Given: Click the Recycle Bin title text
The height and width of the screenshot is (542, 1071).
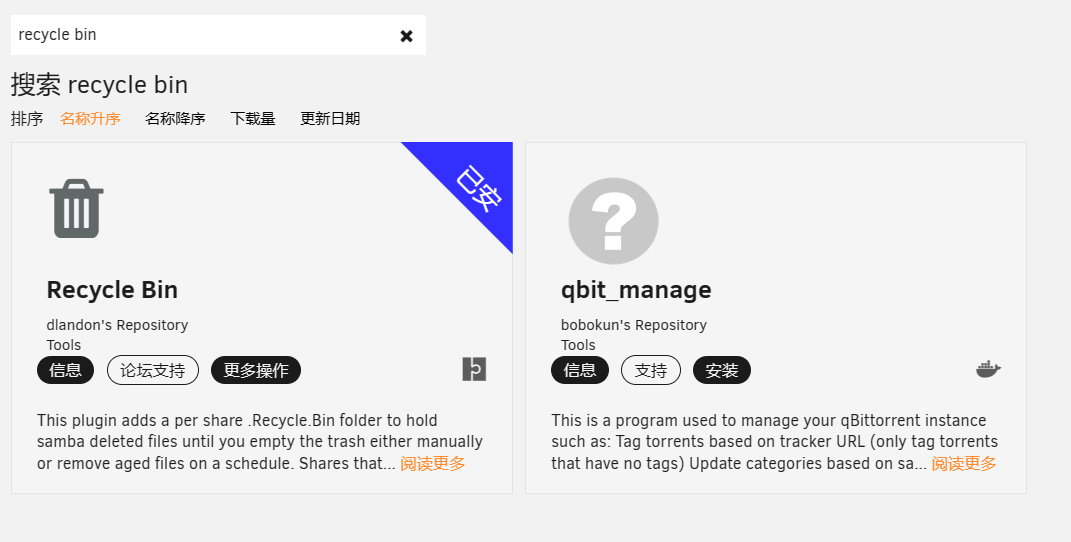Looking at the screenshot, I should click(x=112, y=290).
